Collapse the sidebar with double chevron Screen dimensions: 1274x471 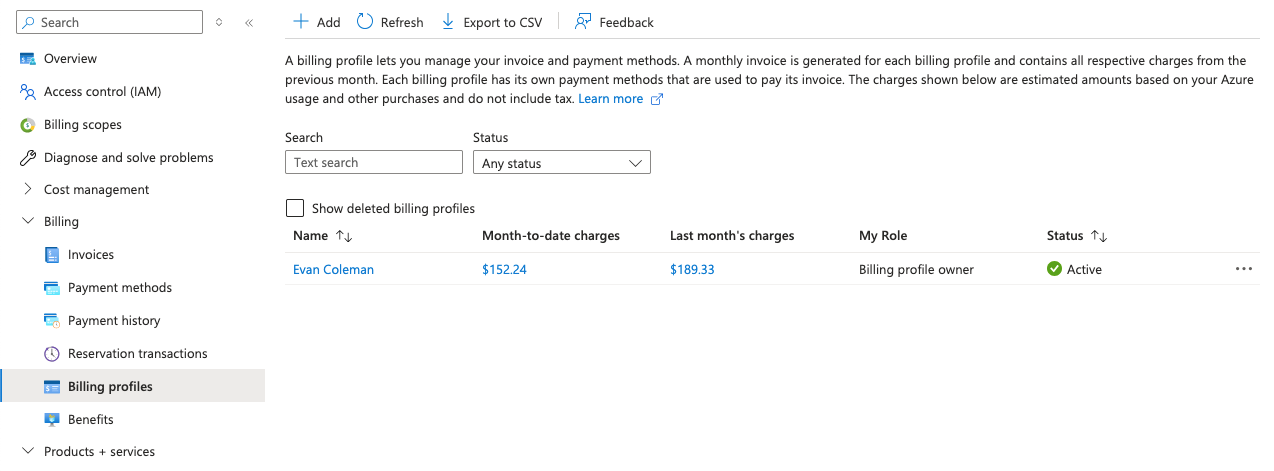249,22
